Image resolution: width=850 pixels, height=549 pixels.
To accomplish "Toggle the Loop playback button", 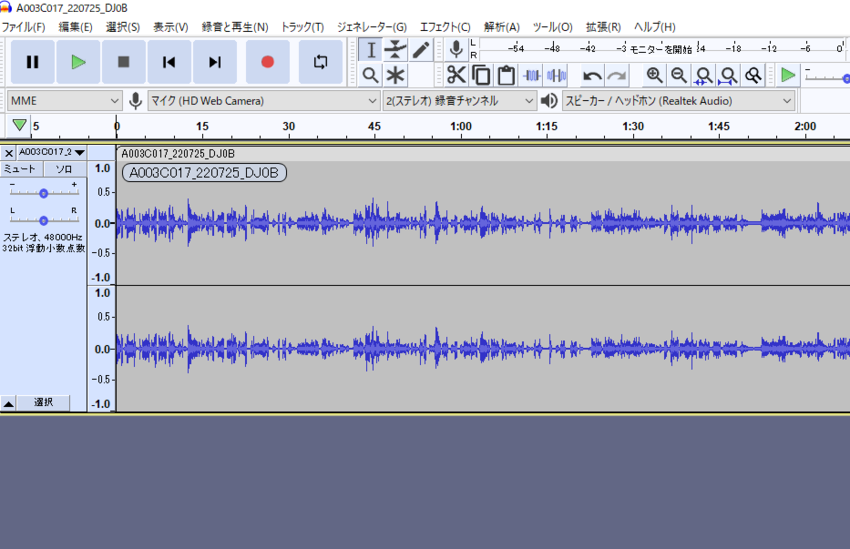I will [320, 62].
